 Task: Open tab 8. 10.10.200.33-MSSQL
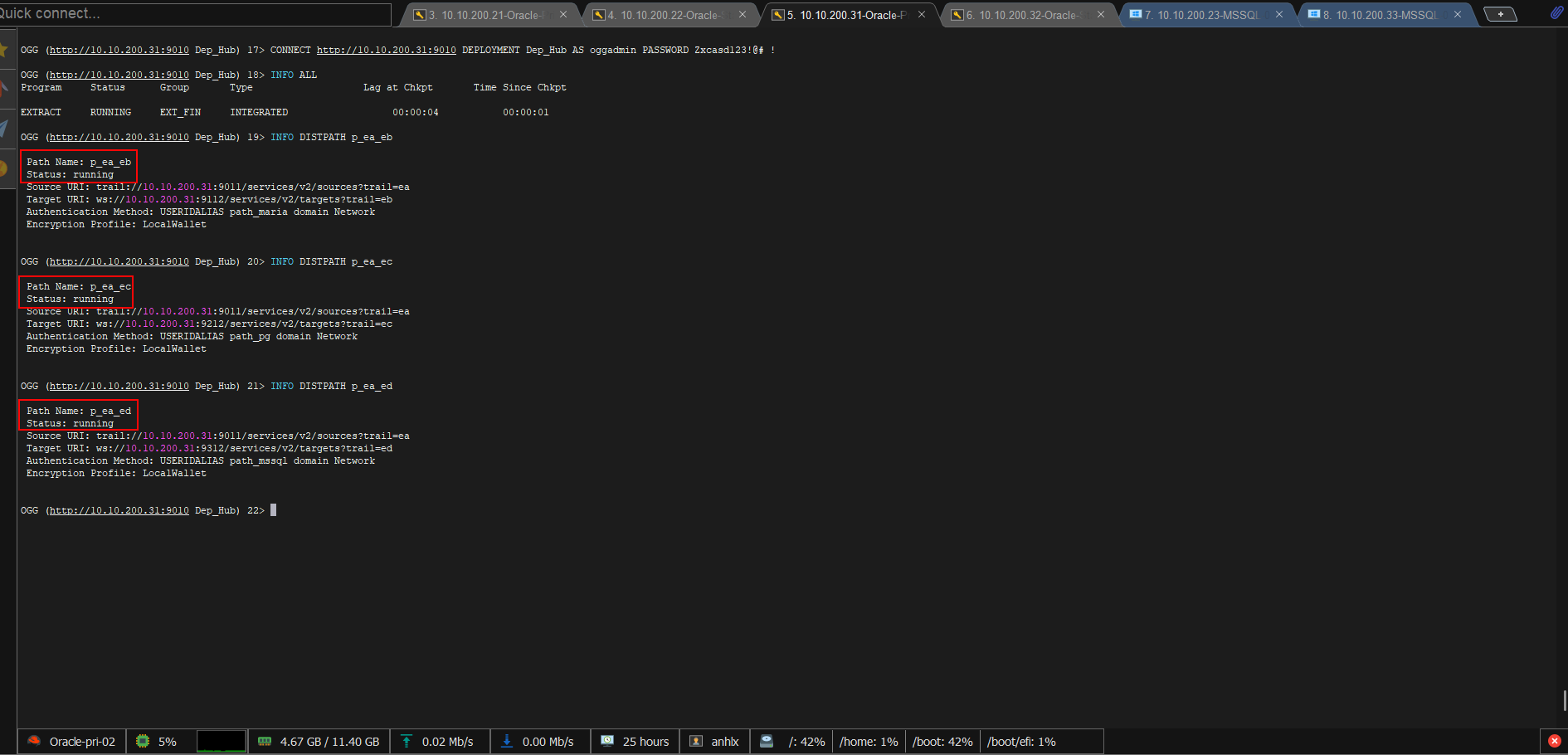1385,15
